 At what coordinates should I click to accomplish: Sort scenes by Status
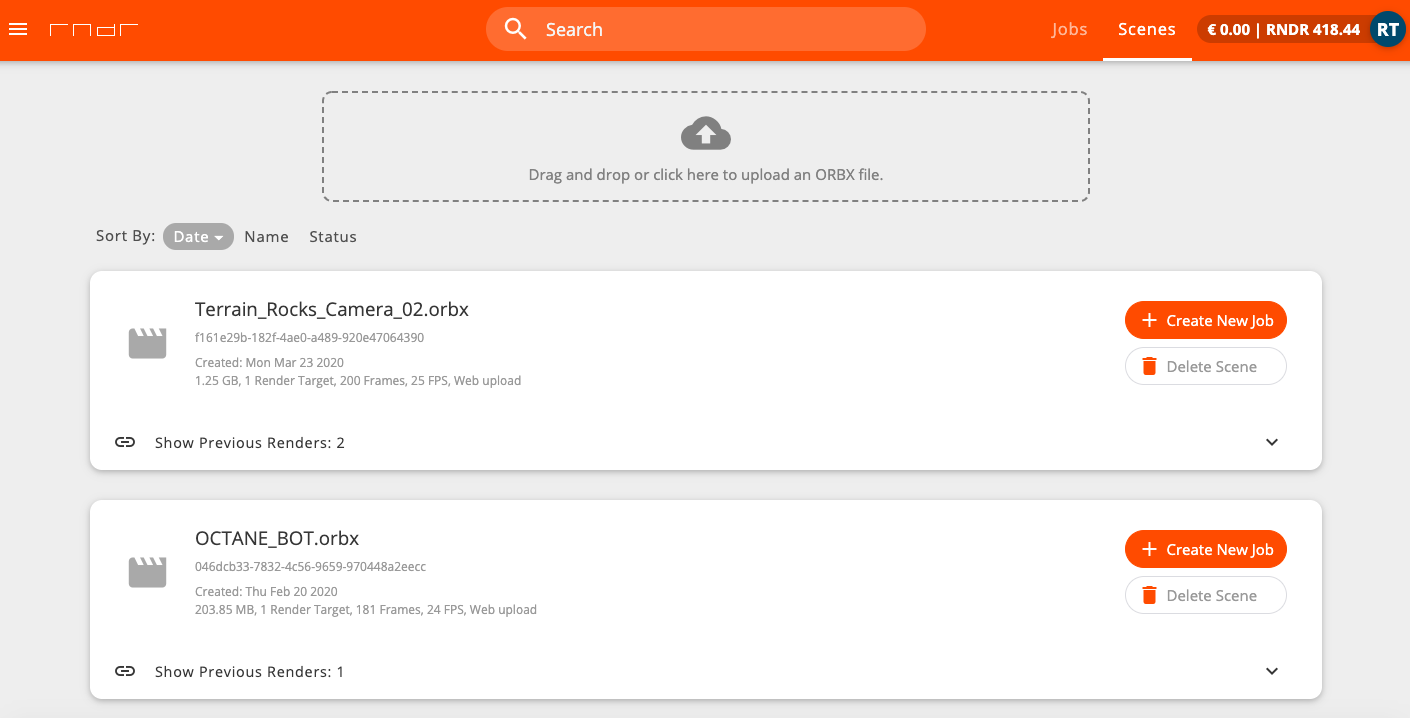click(332, 237)
